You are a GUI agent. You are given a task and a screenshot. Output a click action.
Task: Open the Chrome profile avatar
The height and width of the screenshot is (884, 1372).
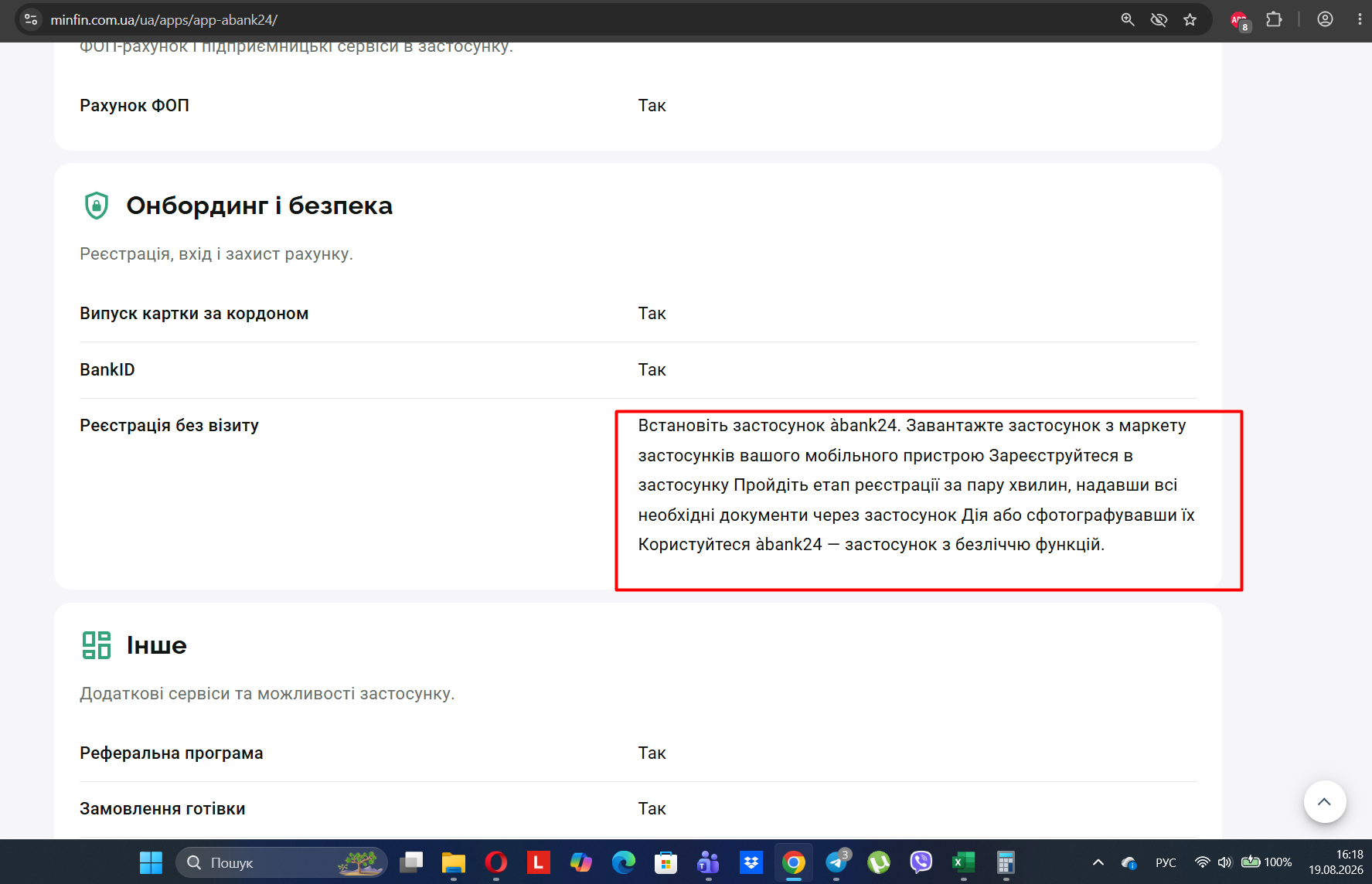click(1325, 19)
